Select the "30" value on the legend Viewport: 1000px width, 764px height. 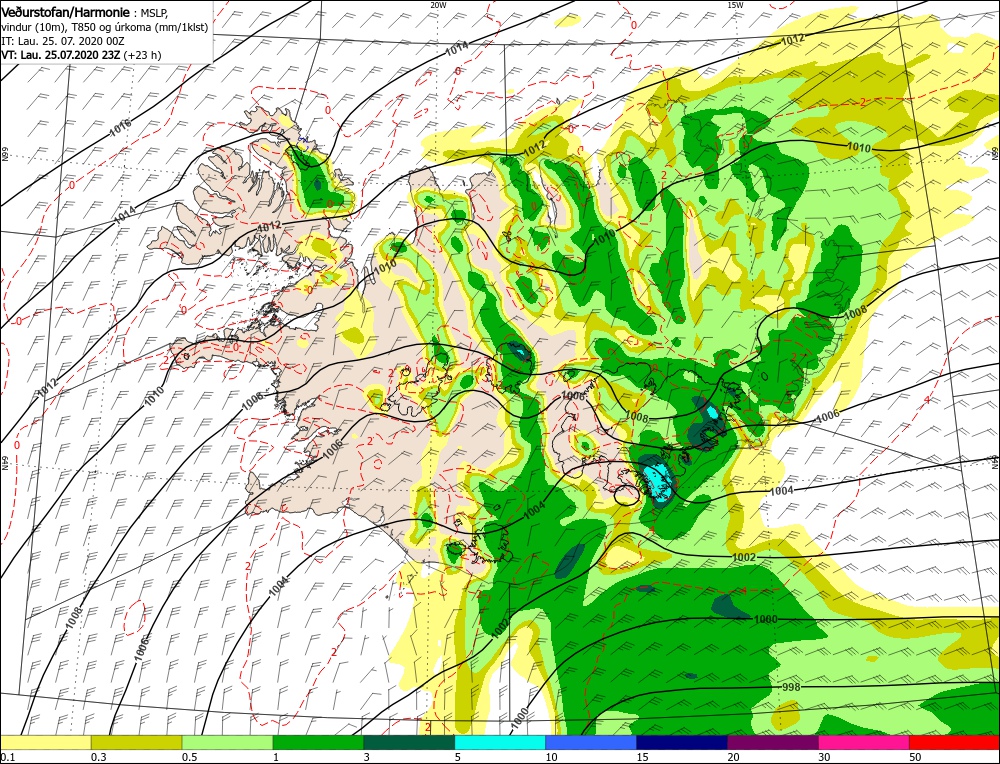pos(824,756)
